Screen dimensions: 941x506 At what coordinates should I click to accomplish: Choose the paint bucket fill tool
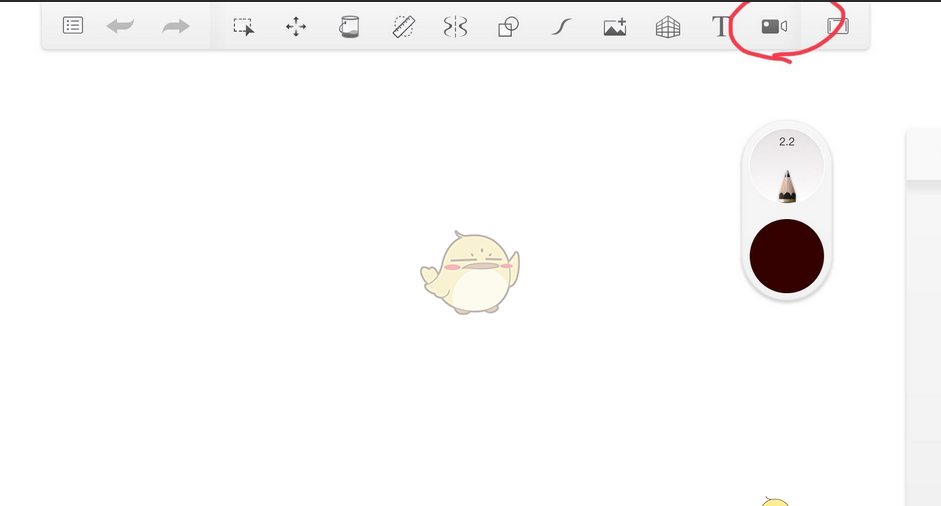pos(349,26)
